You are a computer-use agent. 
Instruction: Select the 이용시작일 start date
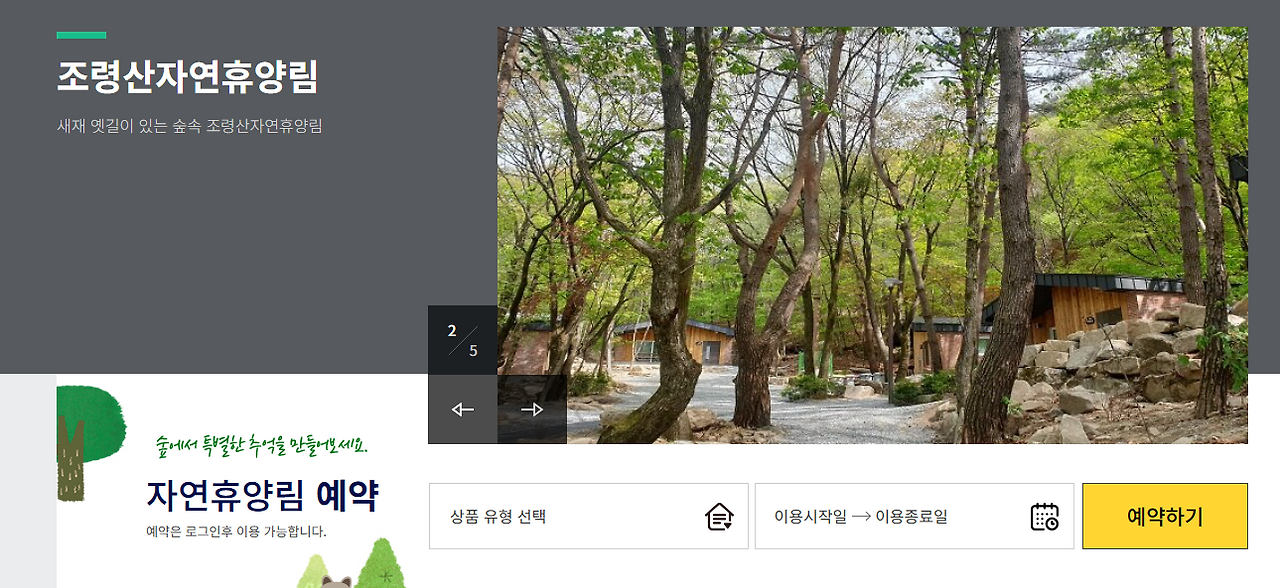click(x=810, y=517)
